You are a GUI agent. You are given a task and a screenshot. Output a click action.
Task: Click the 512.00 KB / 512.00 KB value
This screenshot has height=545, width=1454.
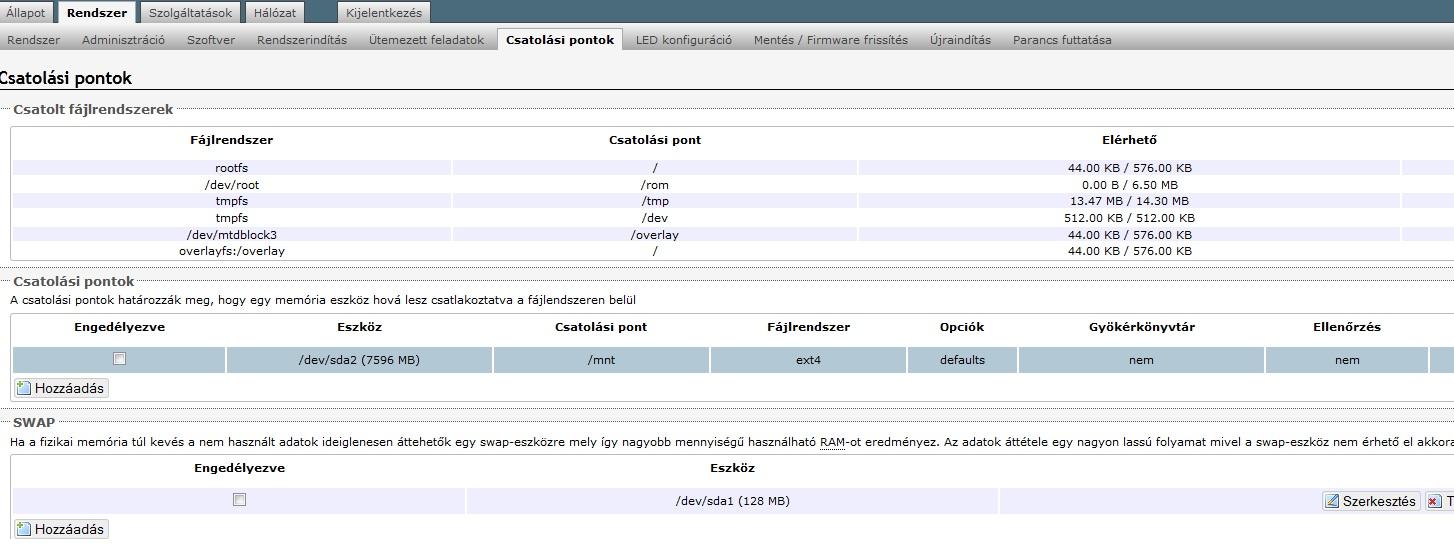(1129, 218)
